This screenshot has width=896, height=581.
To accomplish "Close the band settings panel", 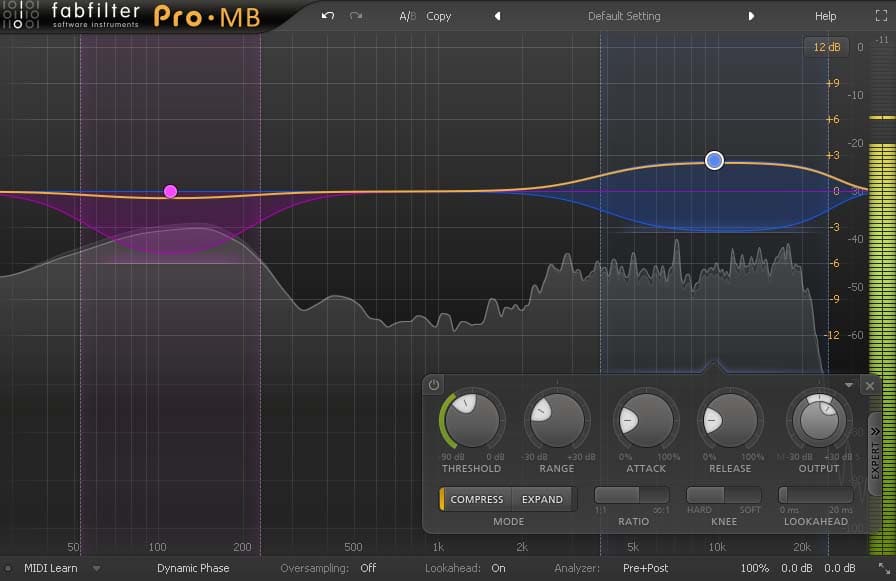I will coord(869,385).
